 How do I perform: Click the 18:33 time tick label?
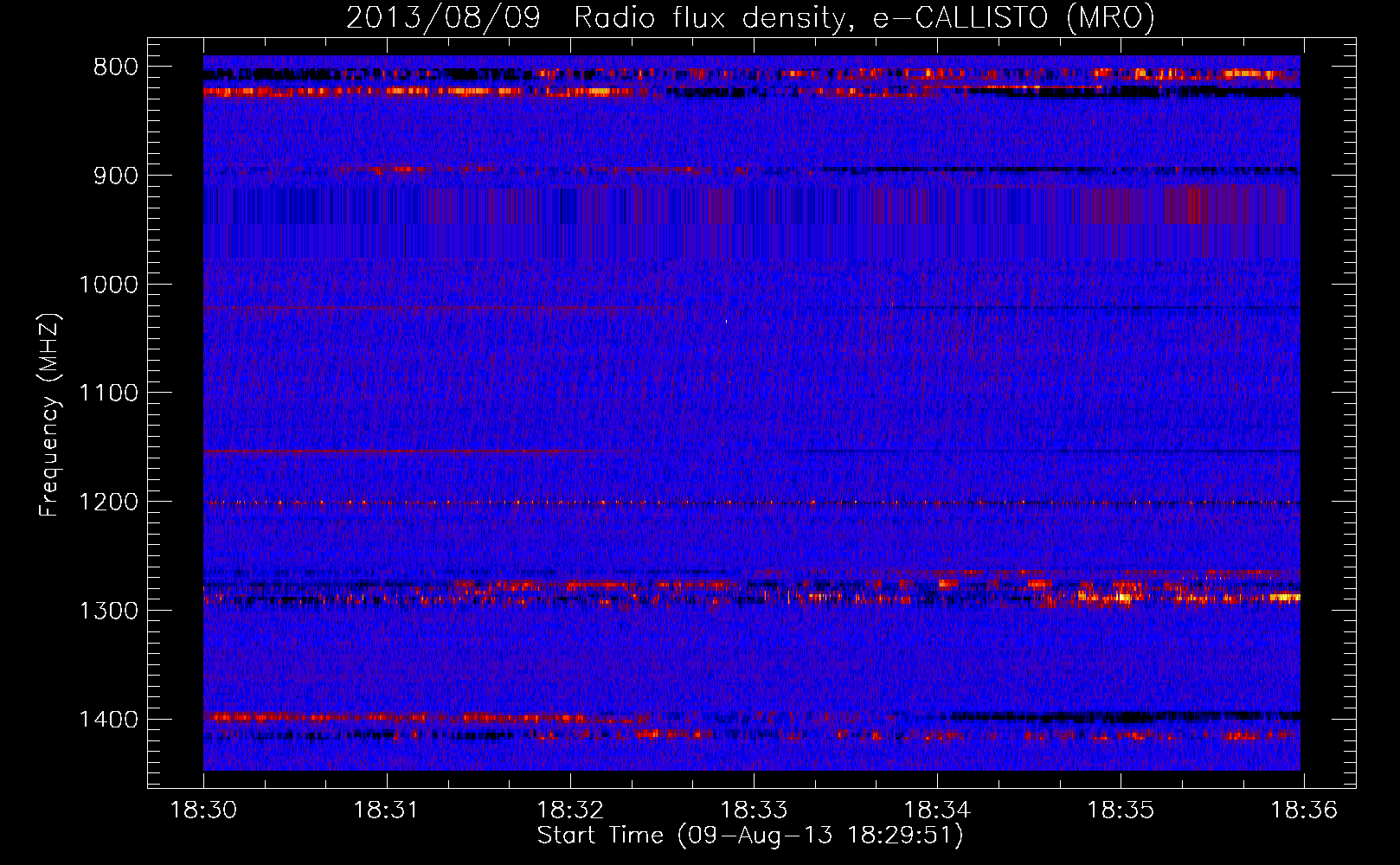(x=754, y=811)
